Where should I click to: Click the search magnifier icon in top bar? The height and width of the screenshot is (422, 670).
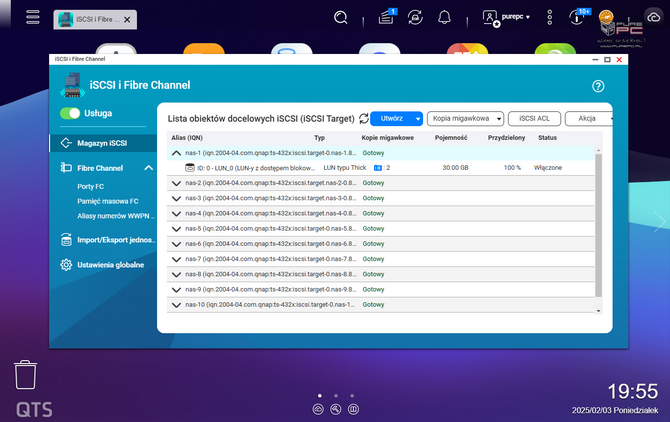pos(341,18)
